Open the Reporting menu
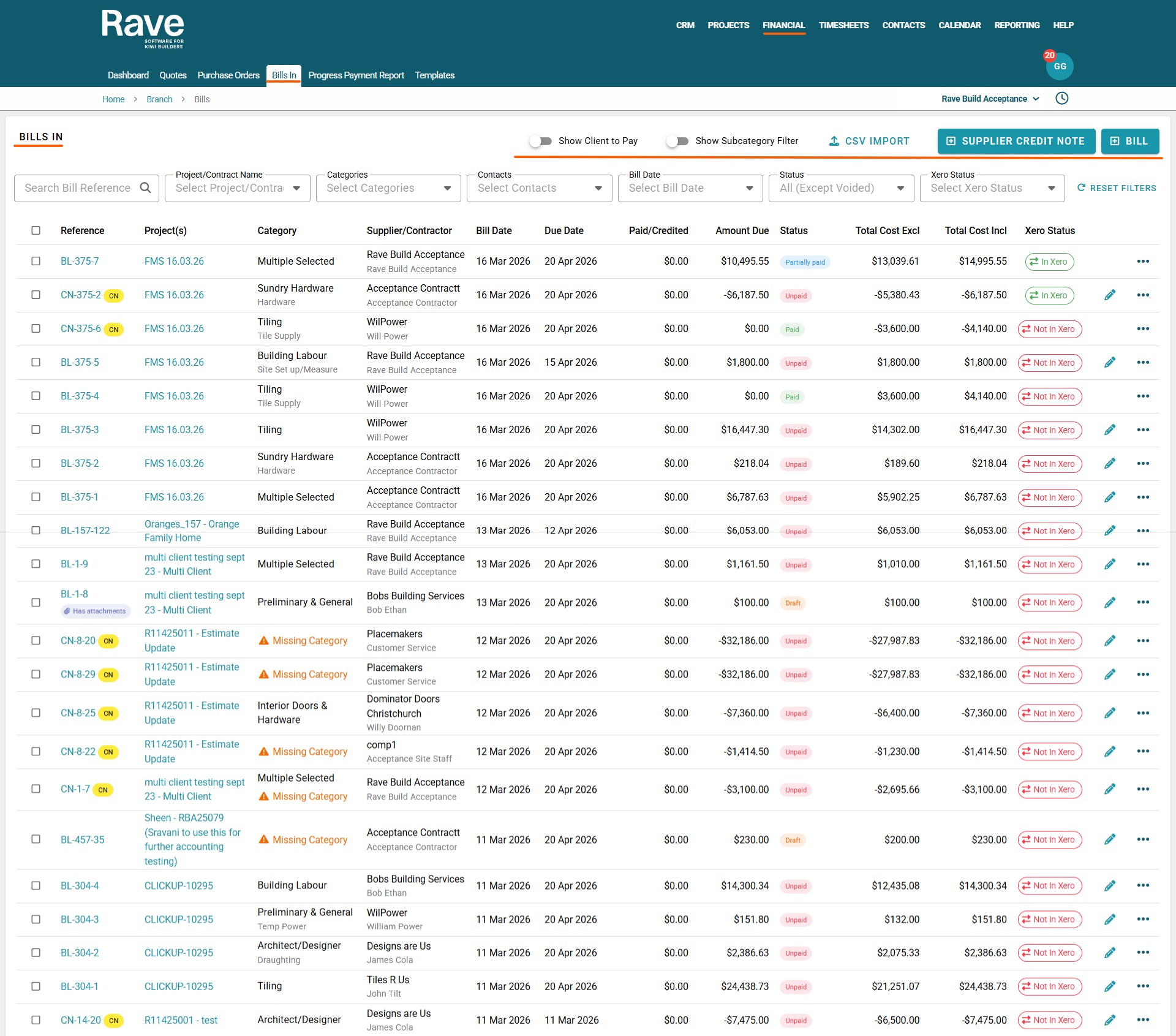The image size is (1176, 1036). pos(1016,26)
